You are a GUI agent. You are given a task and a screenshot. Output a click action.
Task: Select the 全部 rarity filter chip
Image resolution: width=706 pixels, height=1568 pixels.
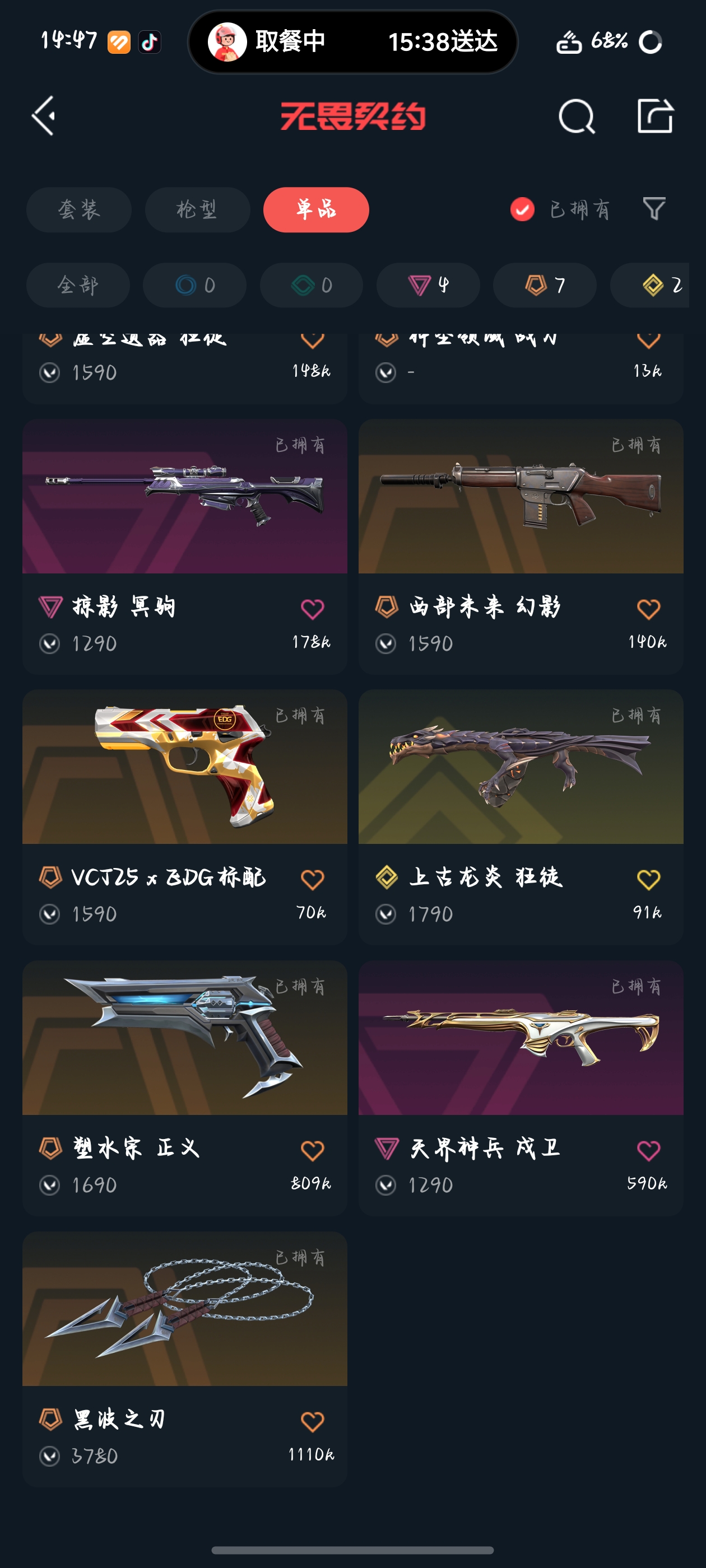[x=78, y=285]
